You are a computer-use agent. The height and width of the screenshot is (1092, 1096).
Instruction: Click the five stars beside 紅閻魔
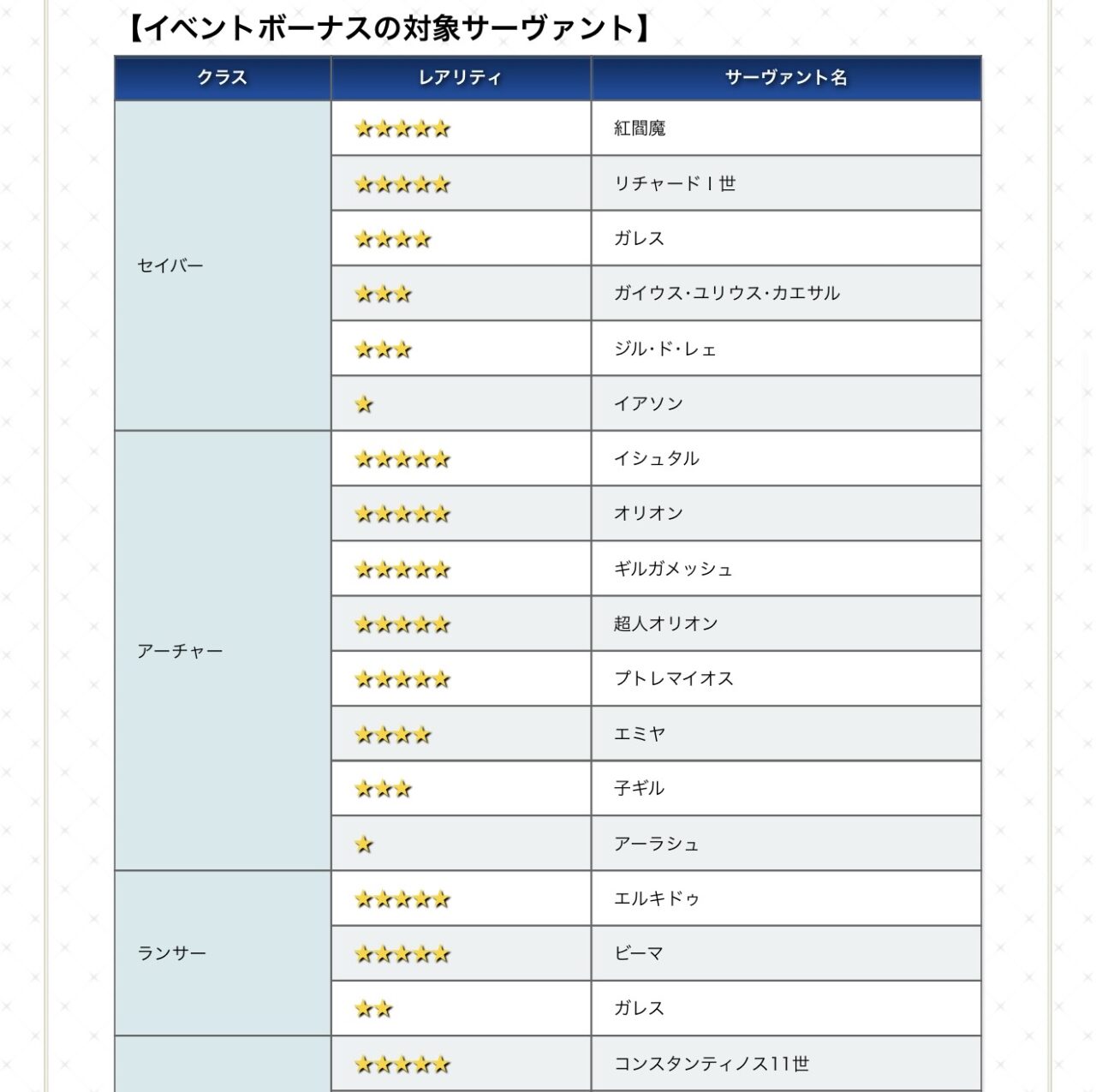[402, 129]
